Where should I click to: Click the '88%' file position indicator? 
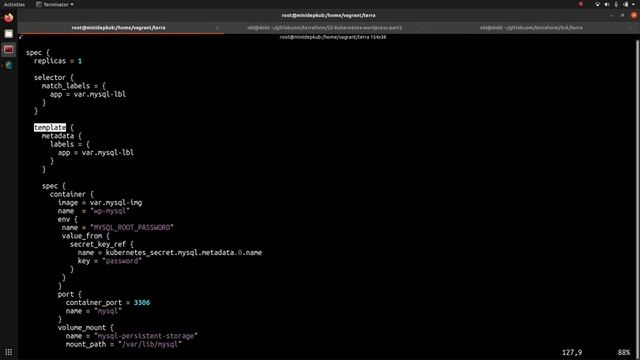click(624, 352)
